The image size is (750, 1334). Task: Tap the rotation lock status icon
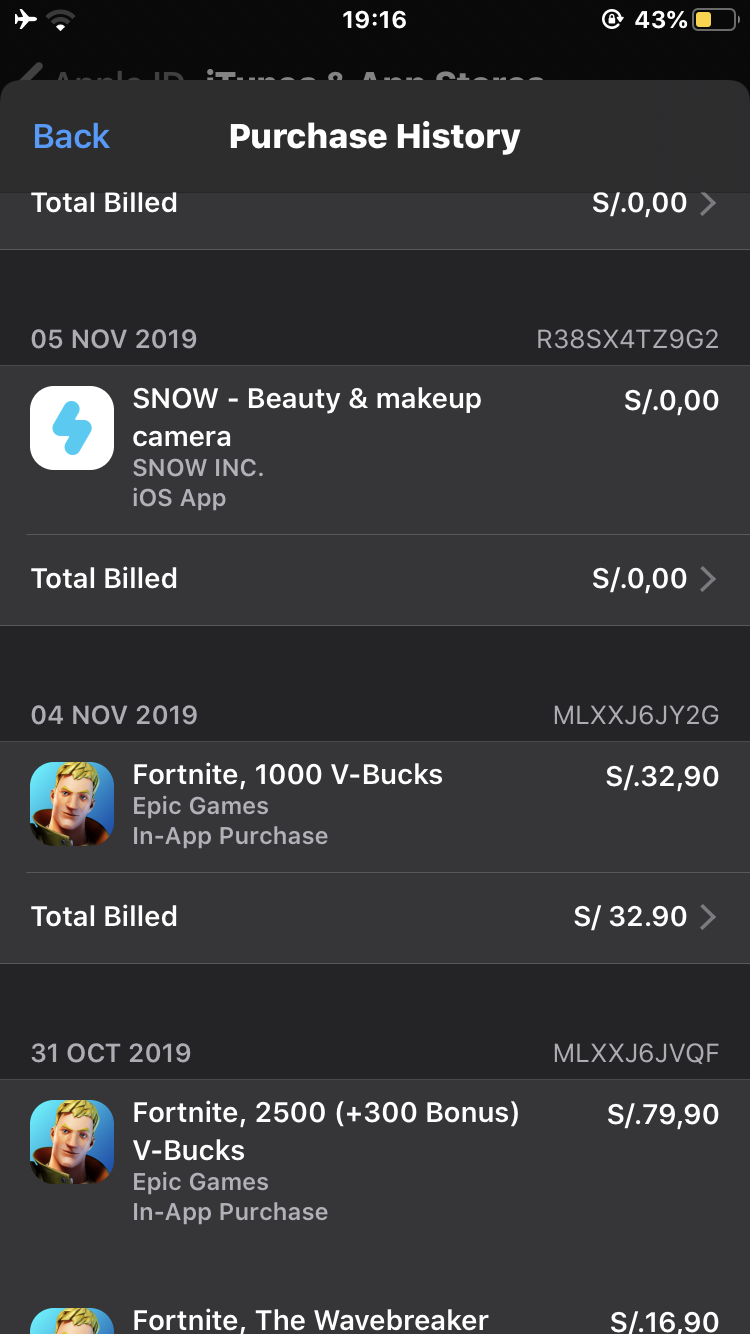click(x=612, y=20)
